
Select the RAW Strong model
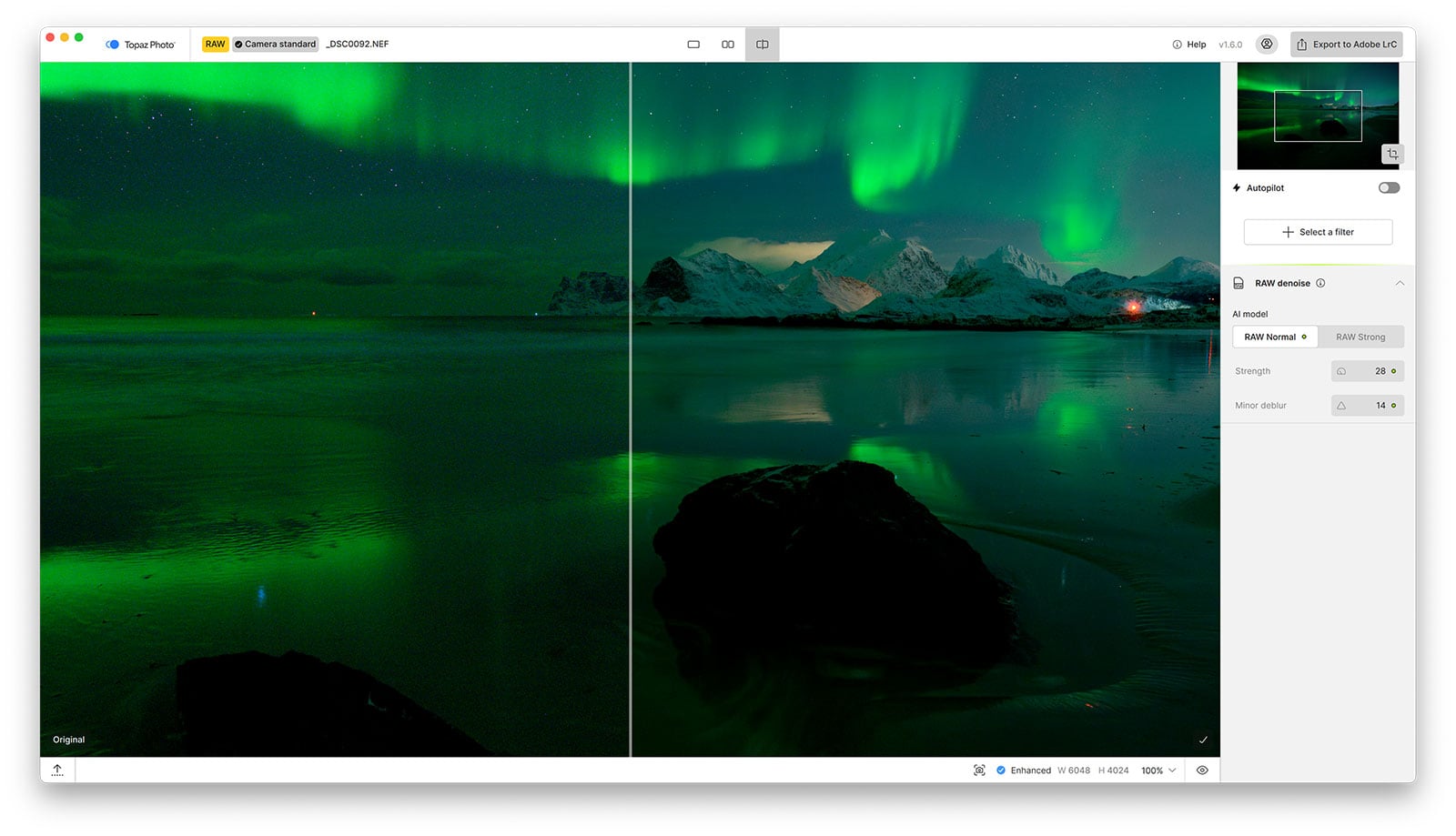[x=1360, y=337]
